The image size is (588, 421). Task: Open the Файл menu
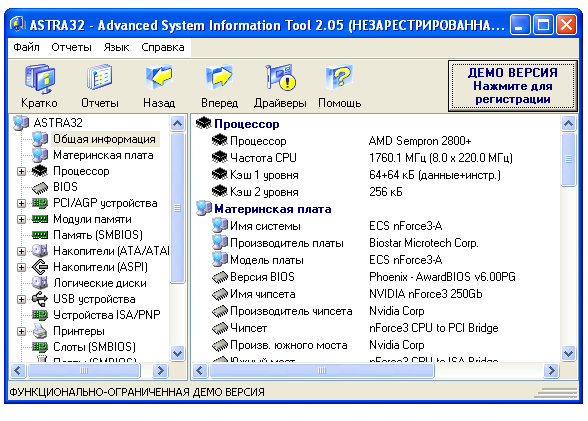point(26,47)
